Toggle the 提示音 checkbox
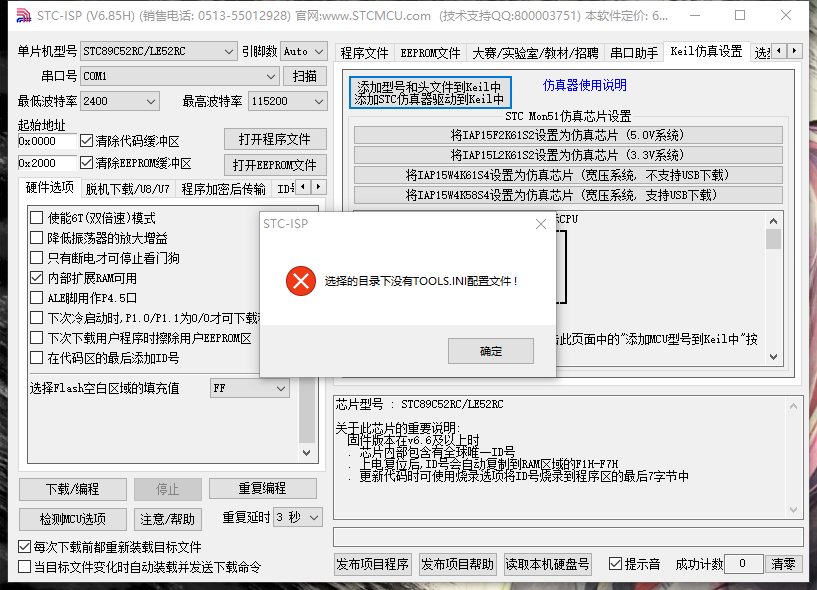The image size is (817, 590). pos(615,564)
